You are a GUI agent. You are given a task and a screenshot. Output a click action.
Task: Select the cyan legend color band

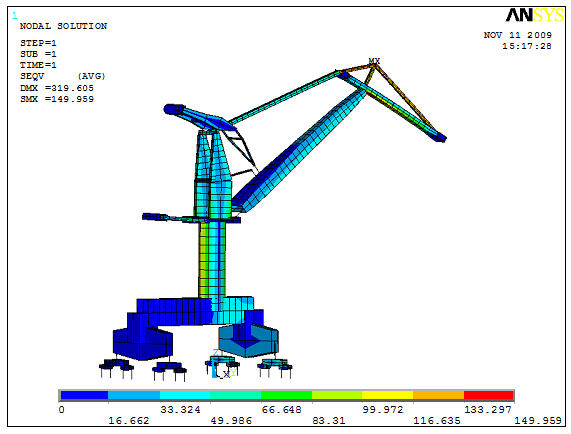[x=185, y=395]
